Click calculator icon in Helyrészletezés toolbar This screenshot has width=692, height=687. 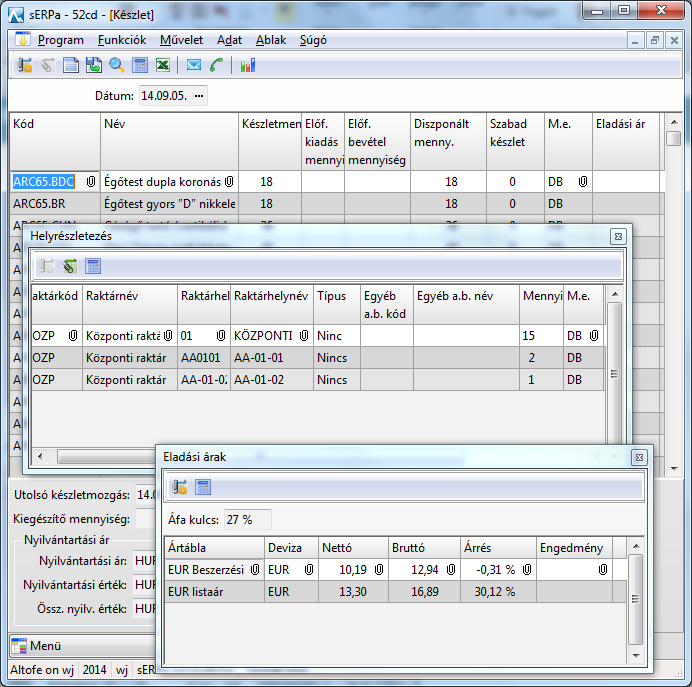tap(93, 266)
